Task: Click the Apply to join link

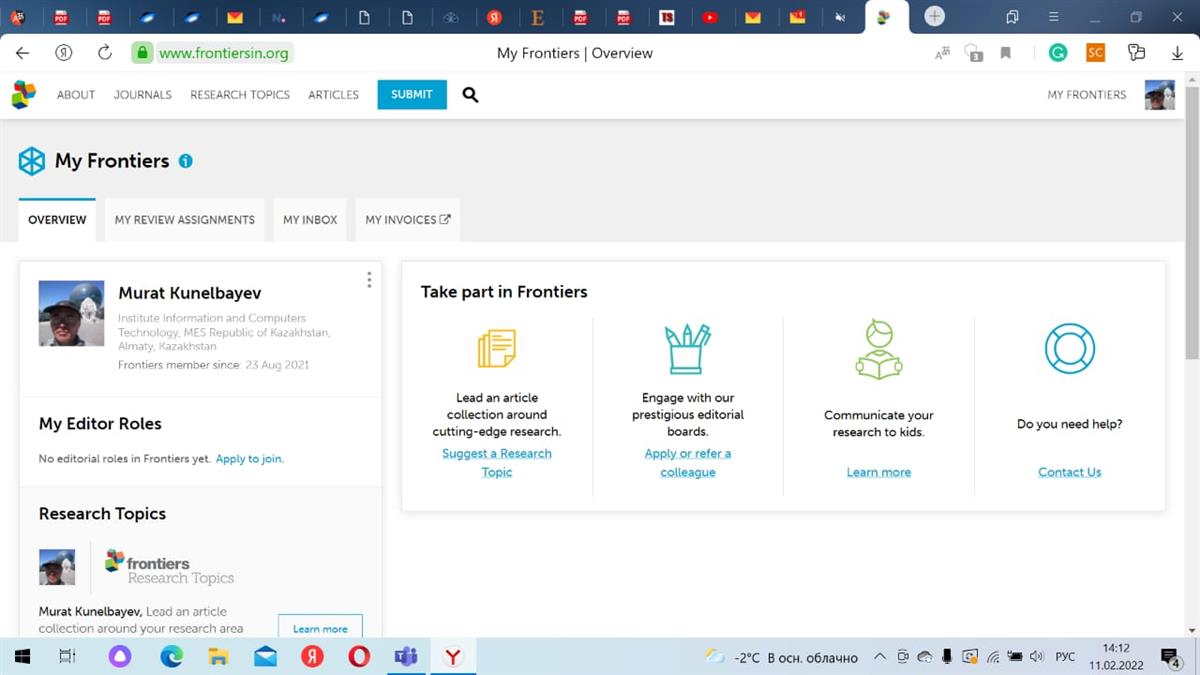Action: (x=250, y=459)
